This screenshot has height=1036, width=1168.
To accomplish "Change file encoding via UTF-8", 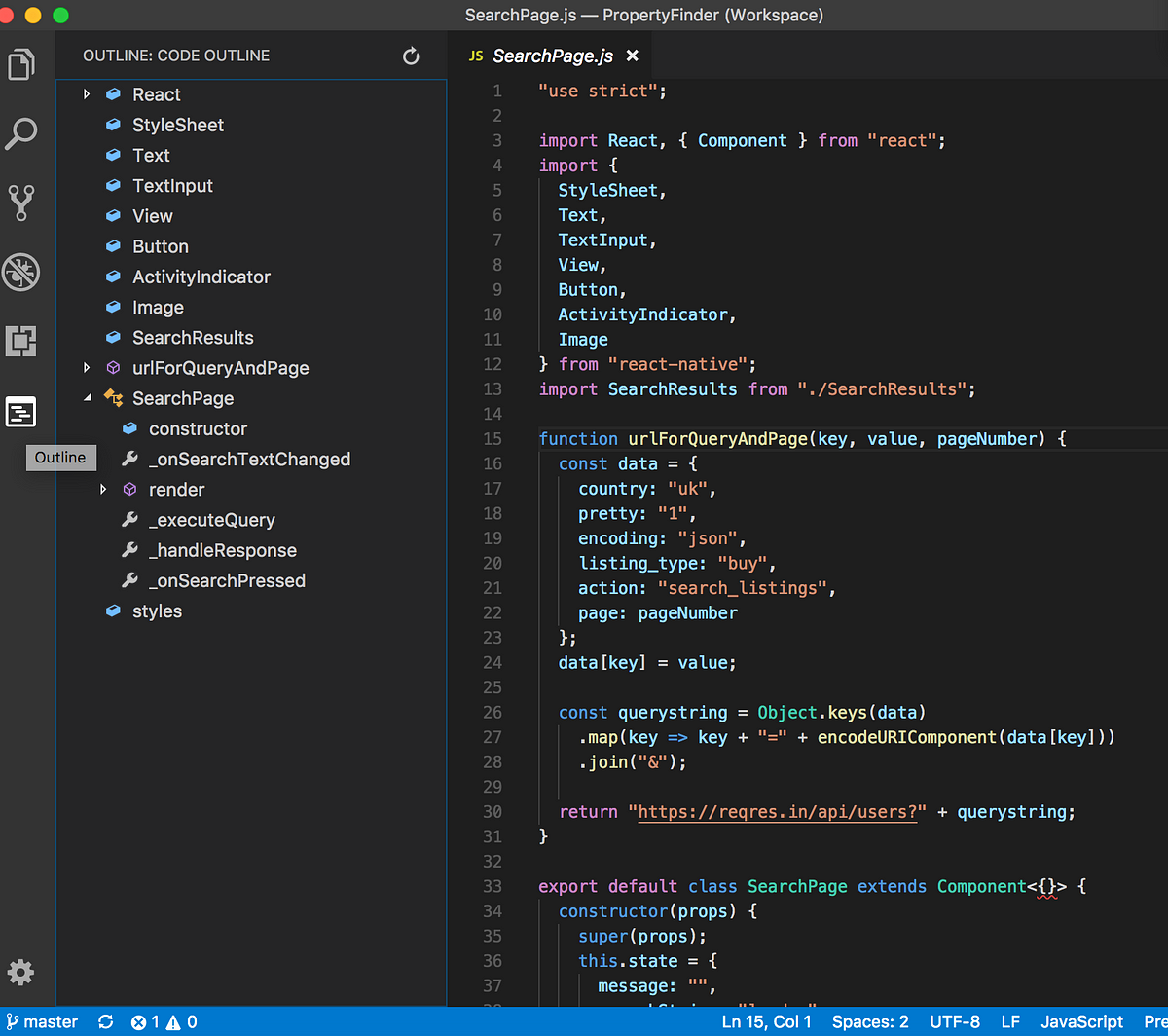I will 955,1022.
